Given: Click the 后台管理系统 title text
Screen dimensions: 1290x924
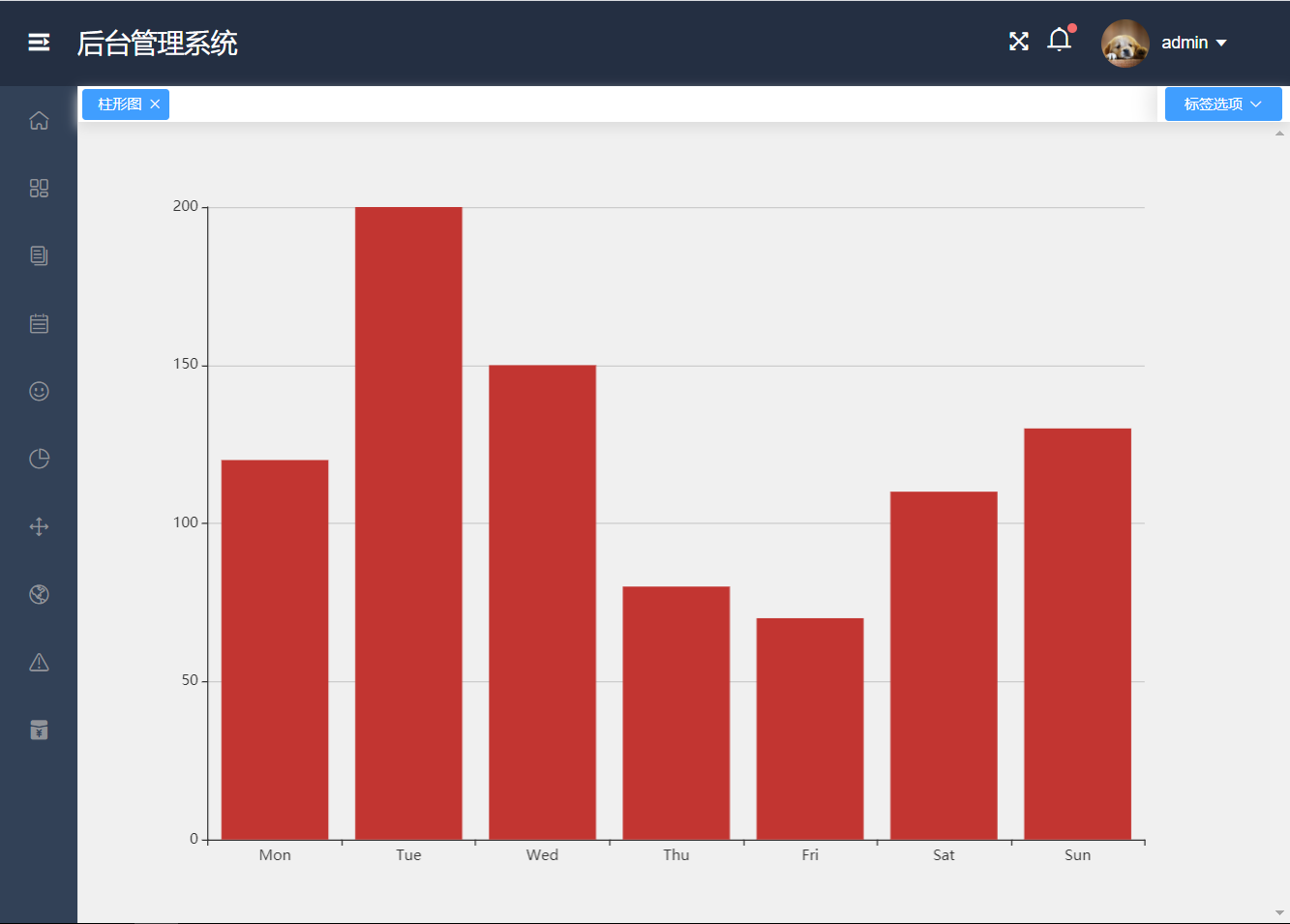Looking at the screenshot, I should (x=158, y=44).
